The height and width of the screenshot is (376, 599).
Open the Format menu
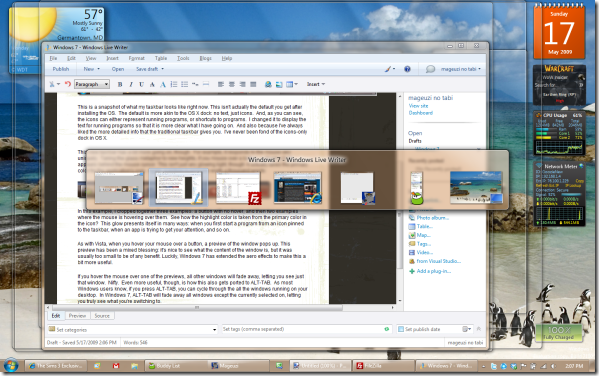[136, 58]
